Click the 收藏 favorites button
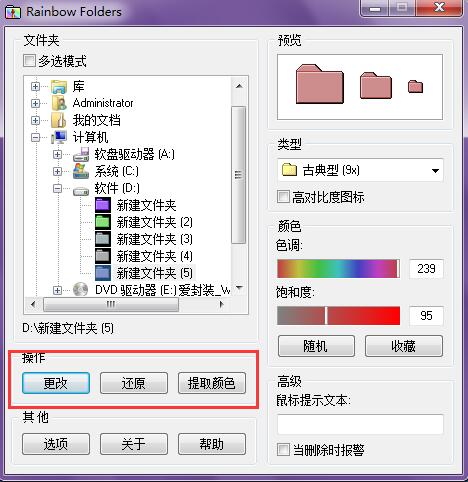 404,346
